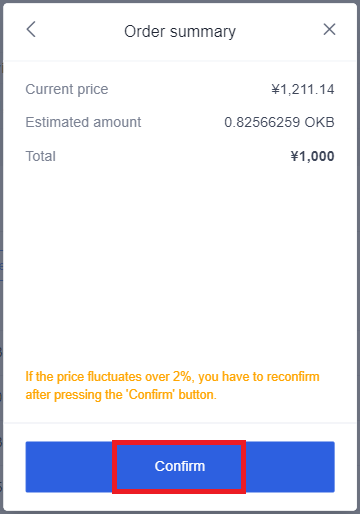Screen dimensions: 360x514
Task: Go back using the left chevron arrow
Action: 31,29
